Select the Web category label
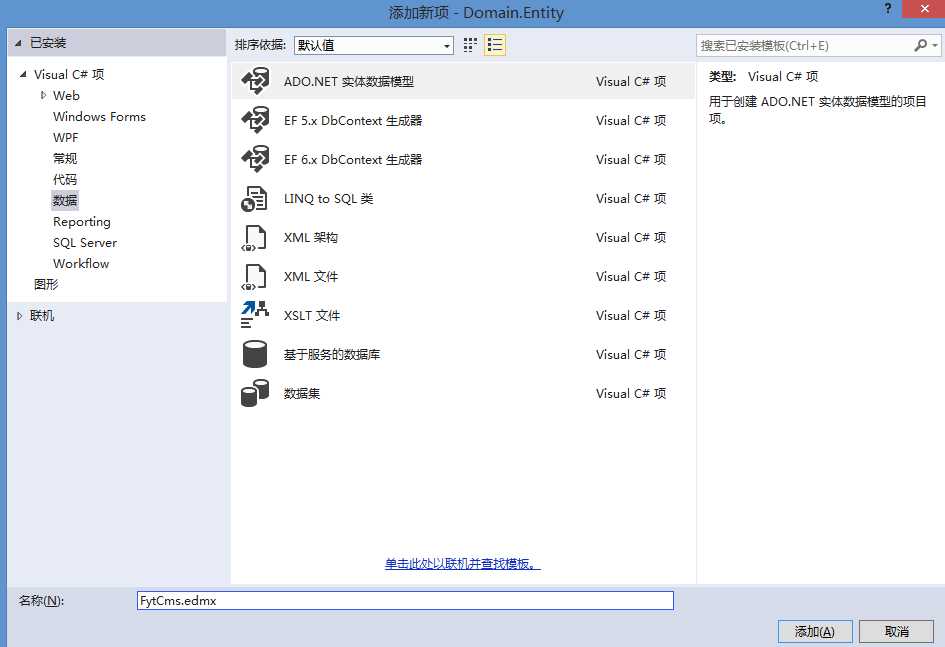The image size is (945, 647). click(66, 95)
